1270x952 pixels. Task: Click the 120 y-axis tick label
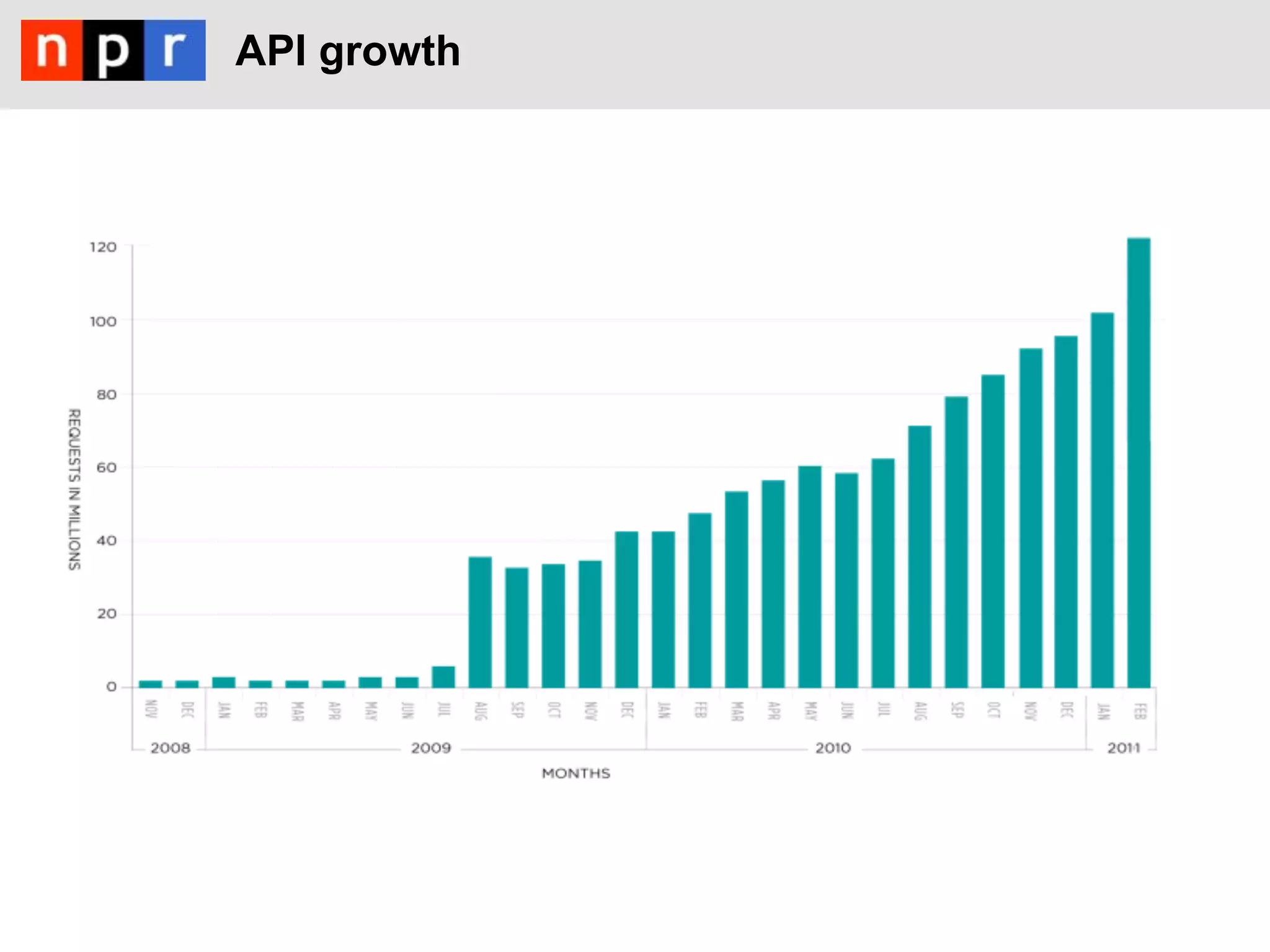103,247
